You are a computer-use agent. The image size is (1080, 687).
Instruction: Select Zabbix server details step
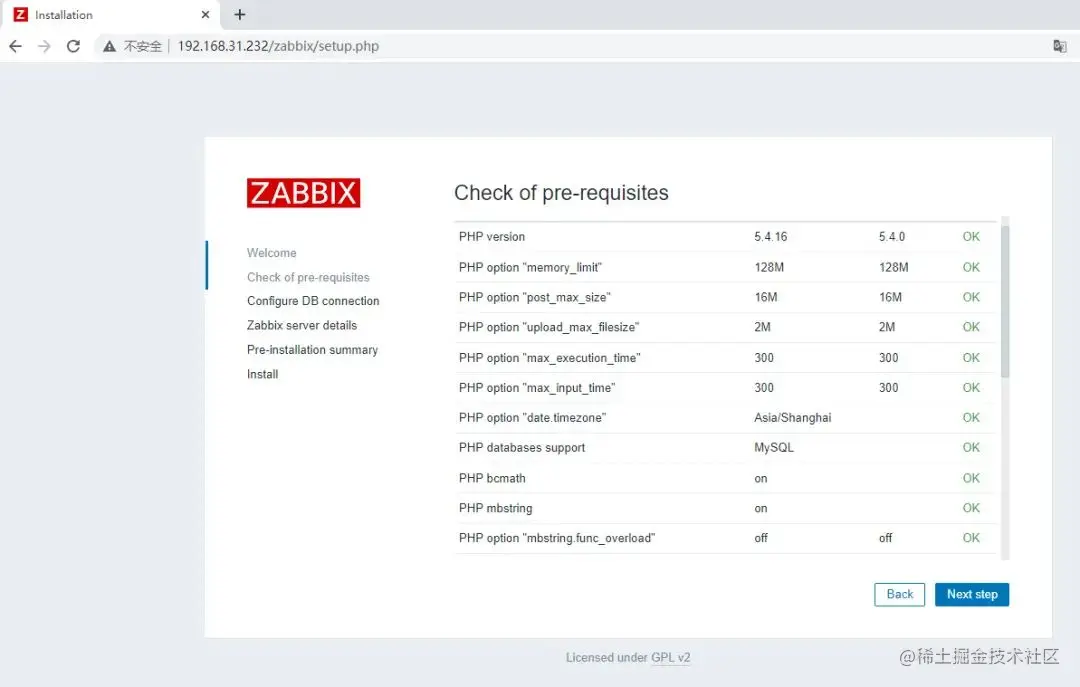pos(302,325)
